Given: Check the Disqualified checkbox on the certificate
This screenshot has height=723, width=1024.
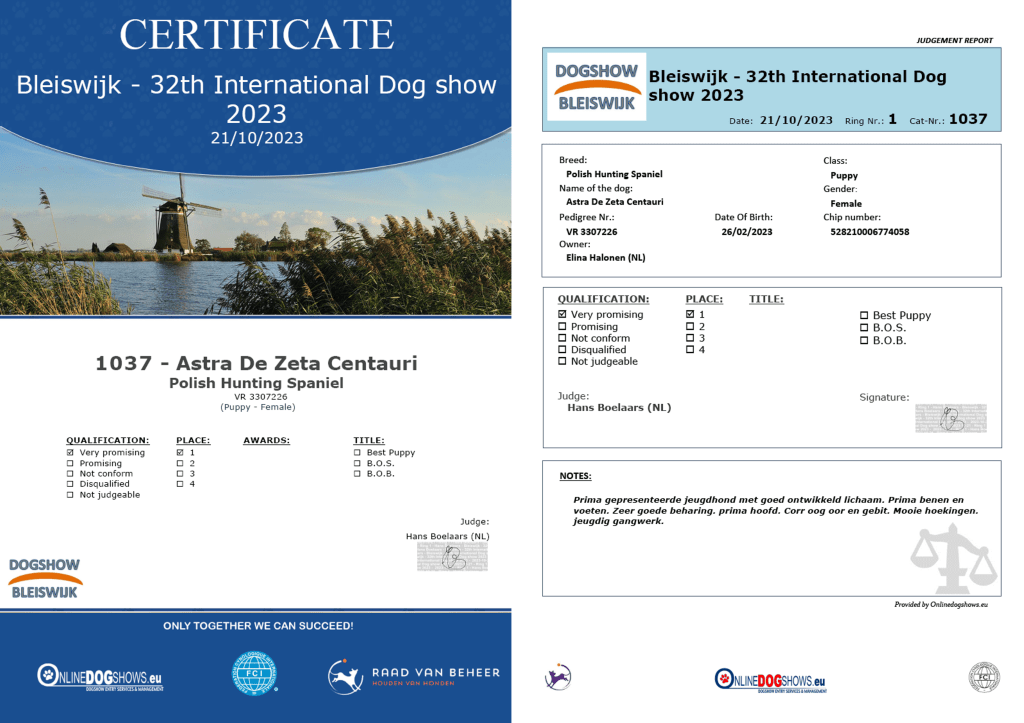Looking at the screenshot, I should click(x=70, y=485).
